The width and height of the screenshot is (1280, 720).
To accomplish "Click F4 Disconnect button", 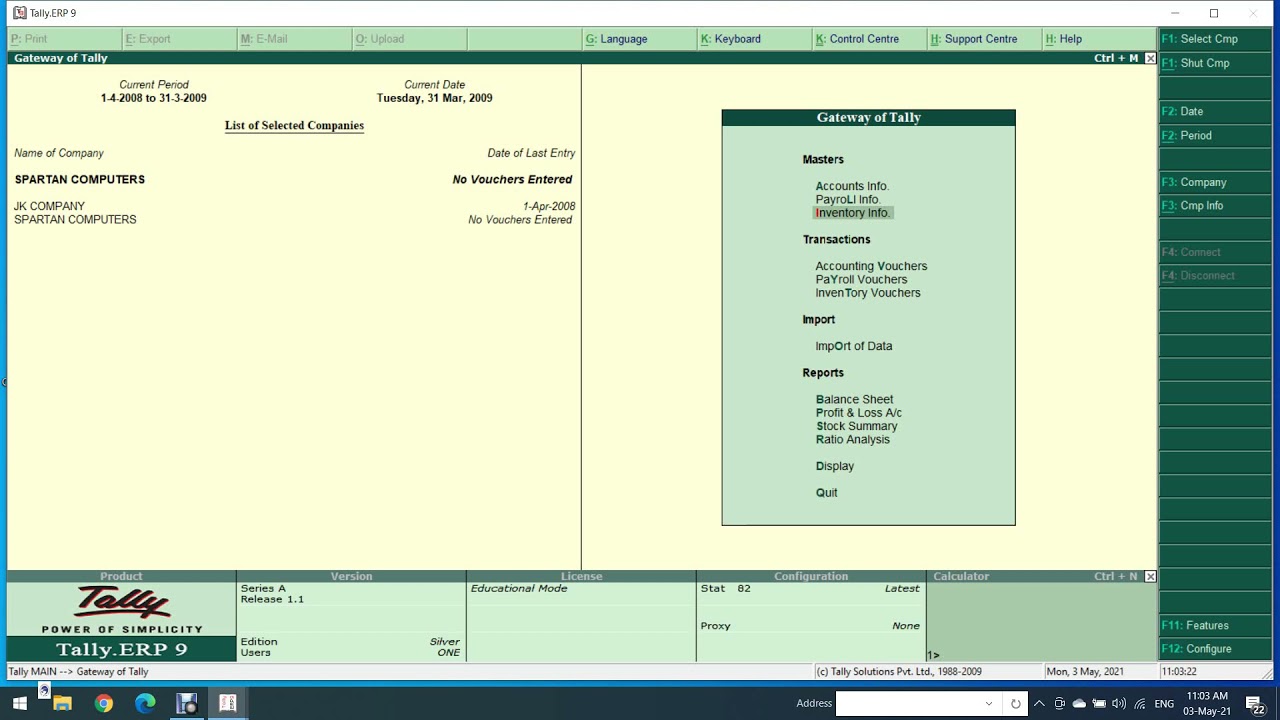I will pos(1215,275).
